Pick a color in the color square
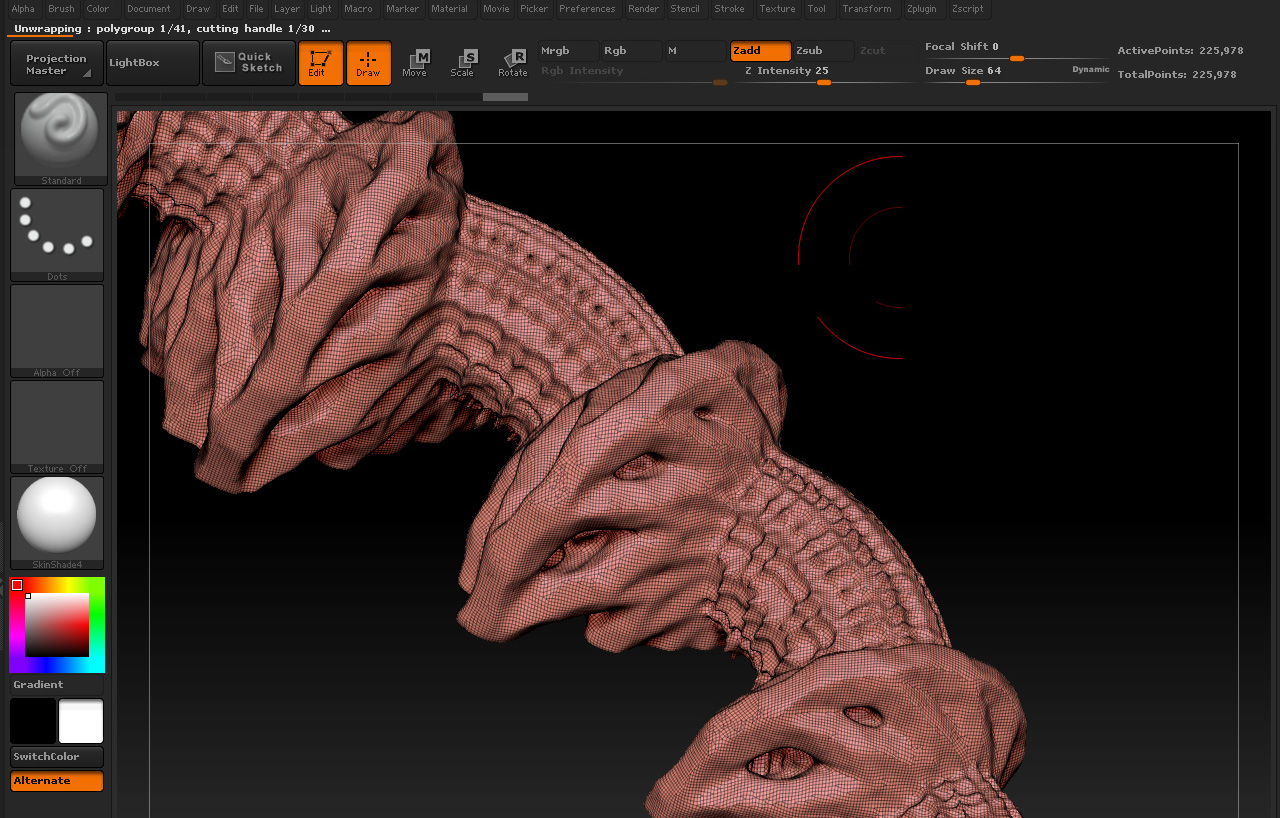 tap(57, 625)
